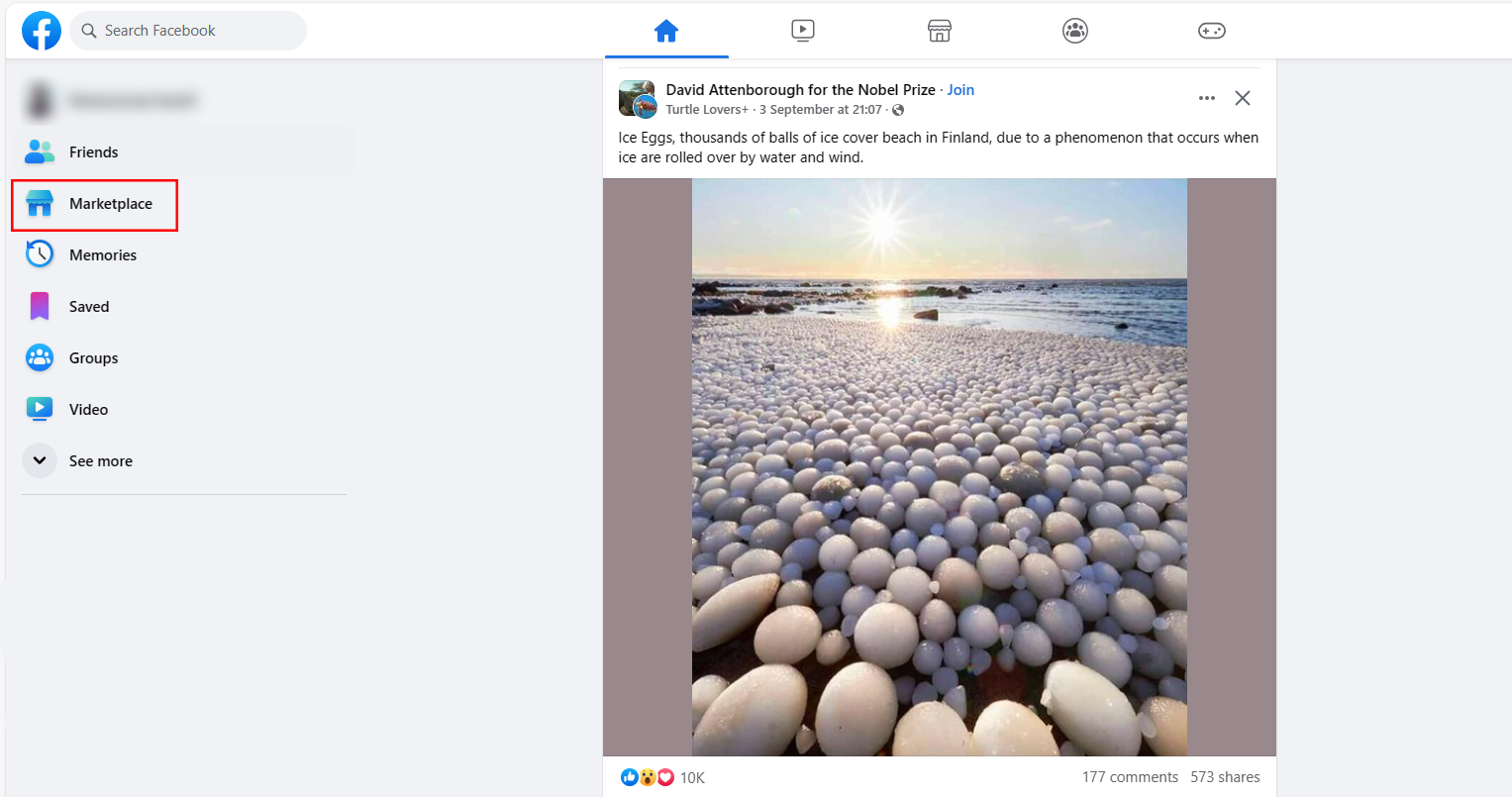This screenshot has height=797, width=1512.
Task: Click the 10K reactions count
Action: tap(692, 777)
